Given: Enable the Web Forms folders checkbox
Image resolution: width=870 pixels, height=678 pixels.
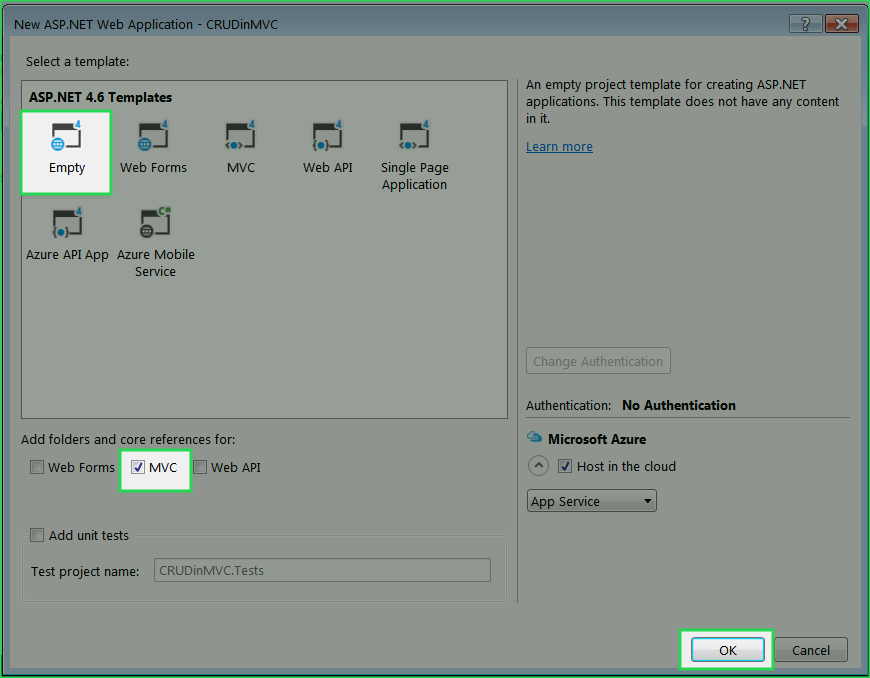Looking at the screenshot, I should coord(37,467).
